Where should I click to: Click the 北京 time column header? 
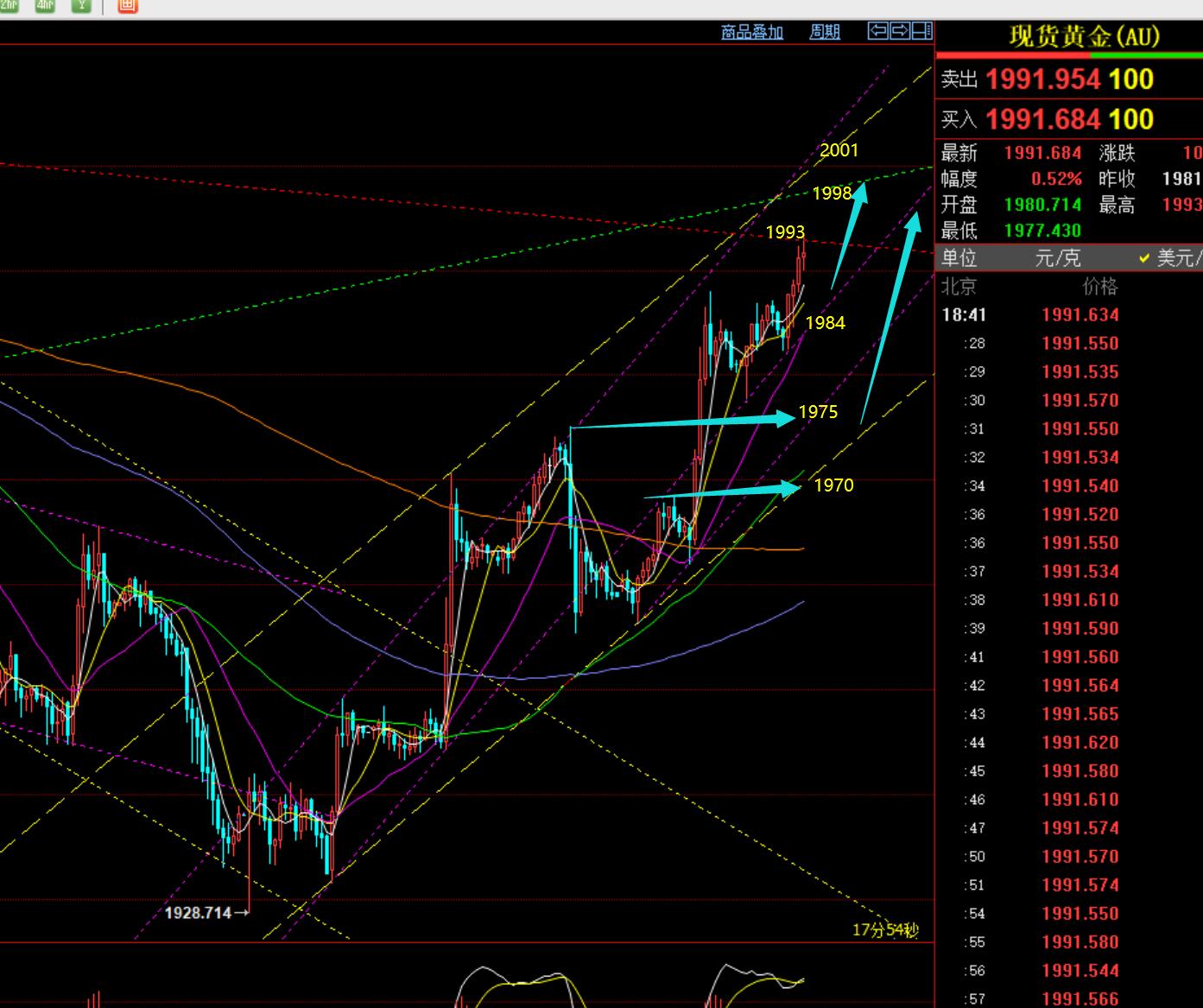click(959, 286)
